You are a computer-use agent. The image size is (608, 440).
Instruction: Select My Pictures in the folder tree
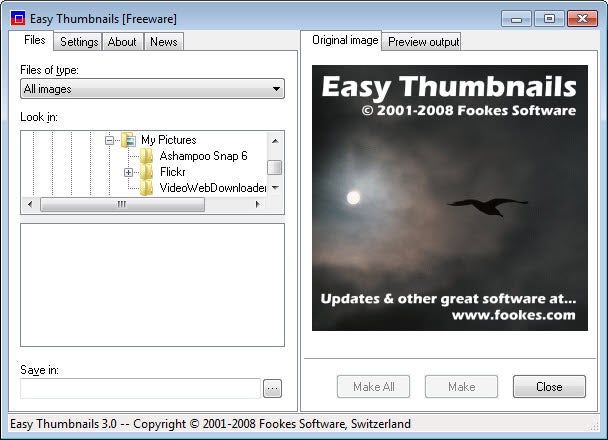click(169, 140)
